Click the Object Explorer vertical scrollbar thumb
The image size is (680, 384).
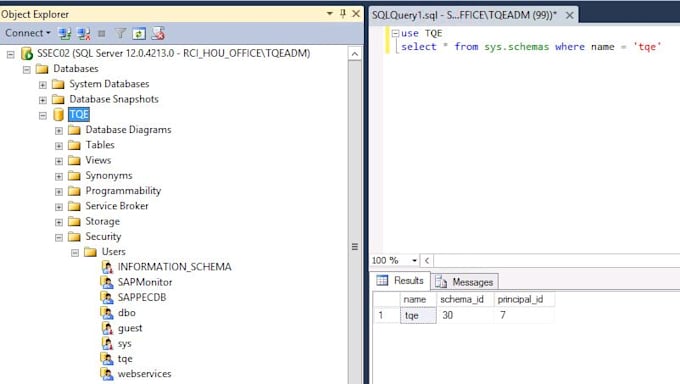355,246
